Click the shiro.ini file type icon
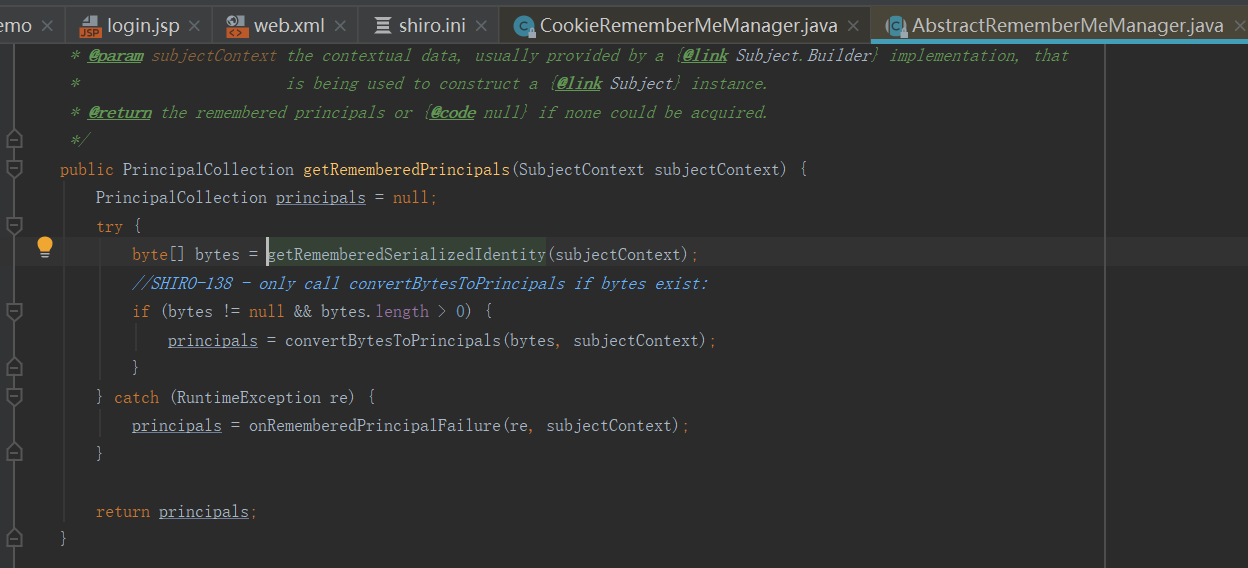 pyautogui.click(x=383, y=26)
